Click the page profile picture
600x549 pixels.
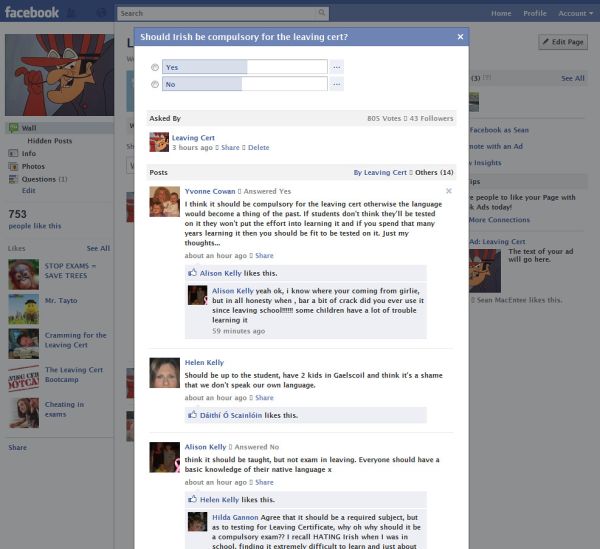coord(59,75)
